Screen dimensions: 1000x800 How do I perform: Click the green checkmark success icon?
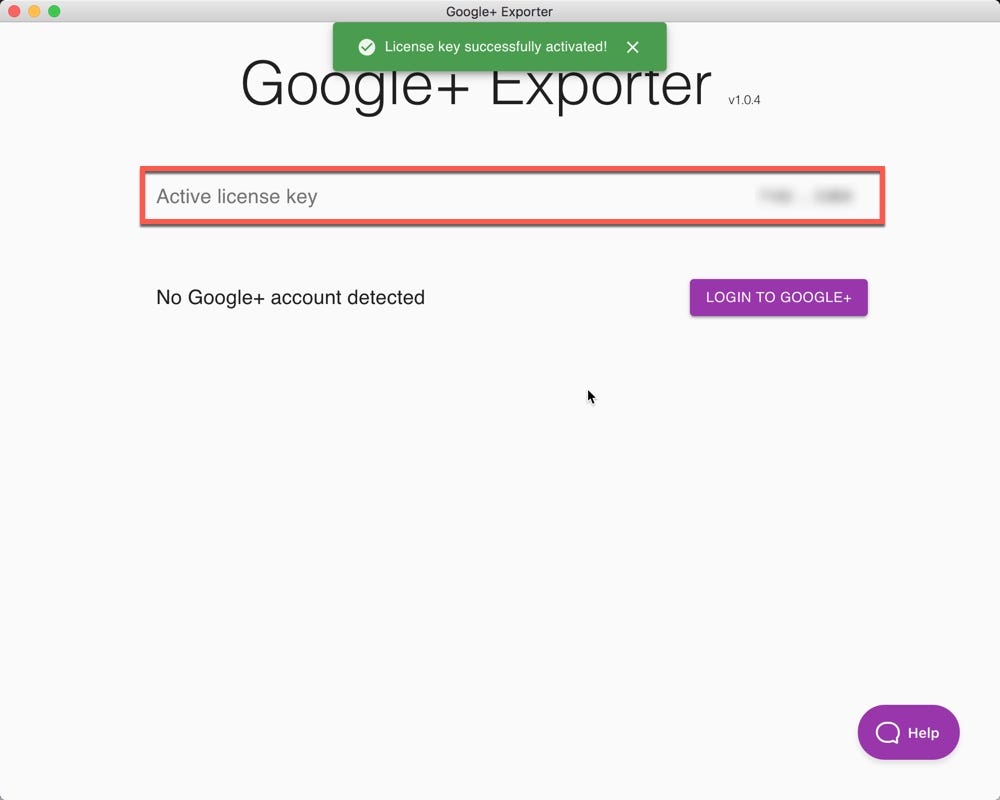click(x=367, y=47)
